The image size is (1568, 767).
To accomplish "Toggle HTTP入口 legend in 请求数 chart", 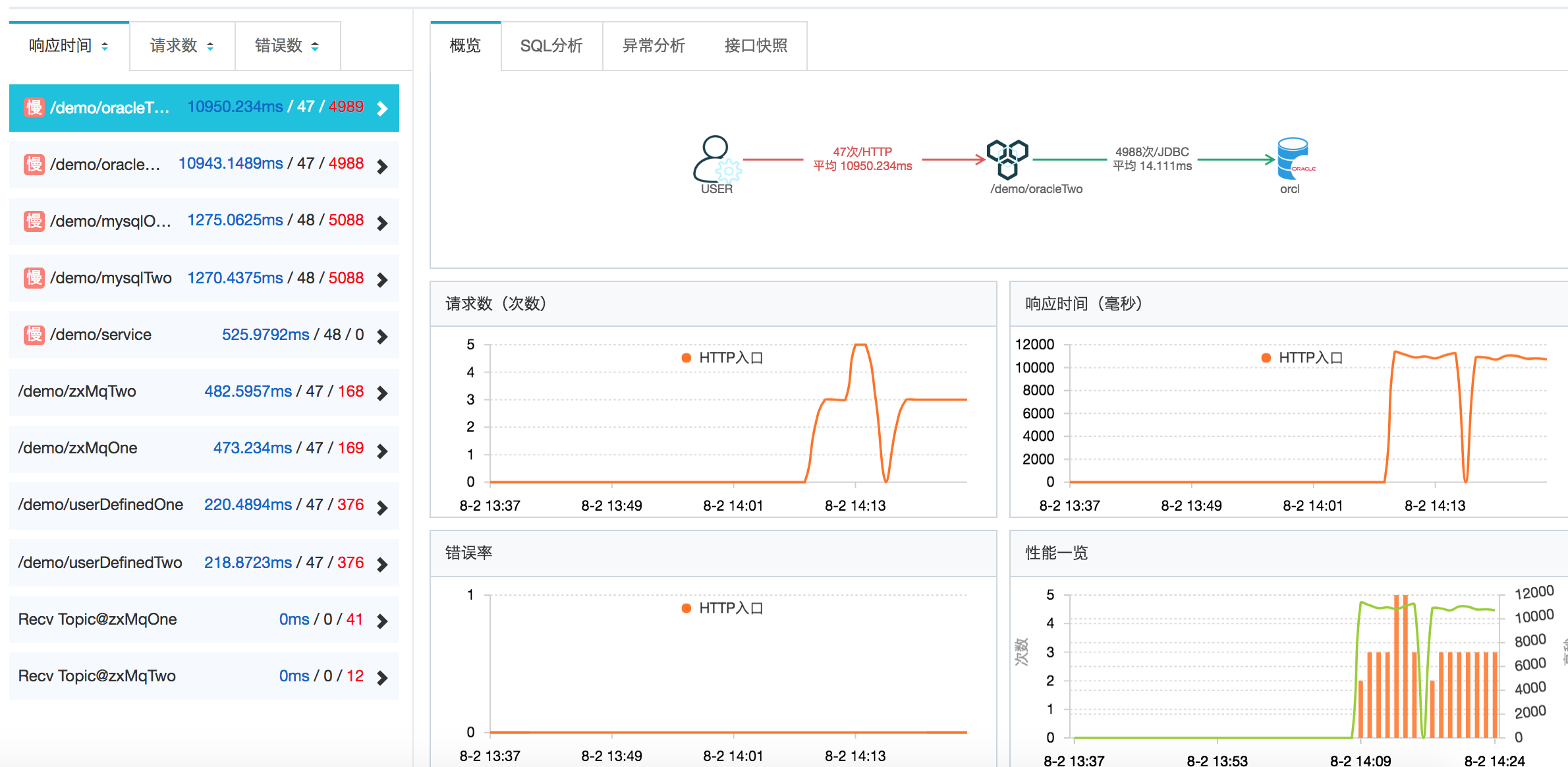I will (x=722, y=358).
